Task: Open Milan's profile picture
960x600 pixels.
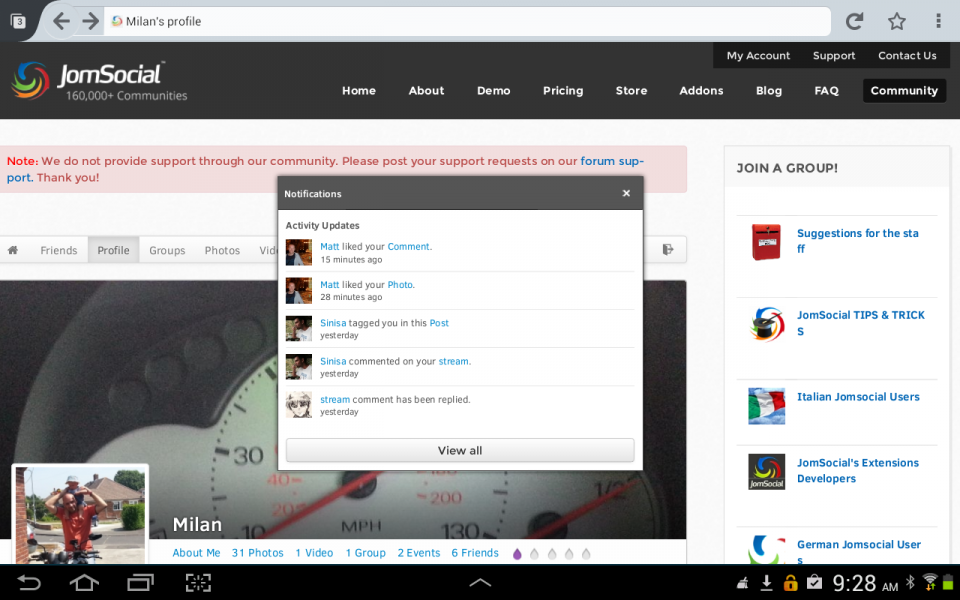Action: tap(80, 514)
